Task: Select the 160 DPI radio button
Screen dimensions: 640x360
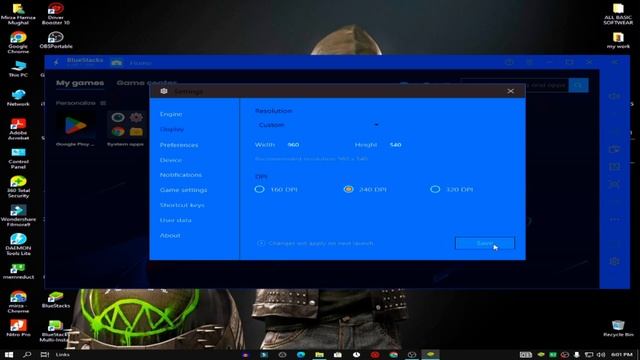Action: (x=260, y=189)
